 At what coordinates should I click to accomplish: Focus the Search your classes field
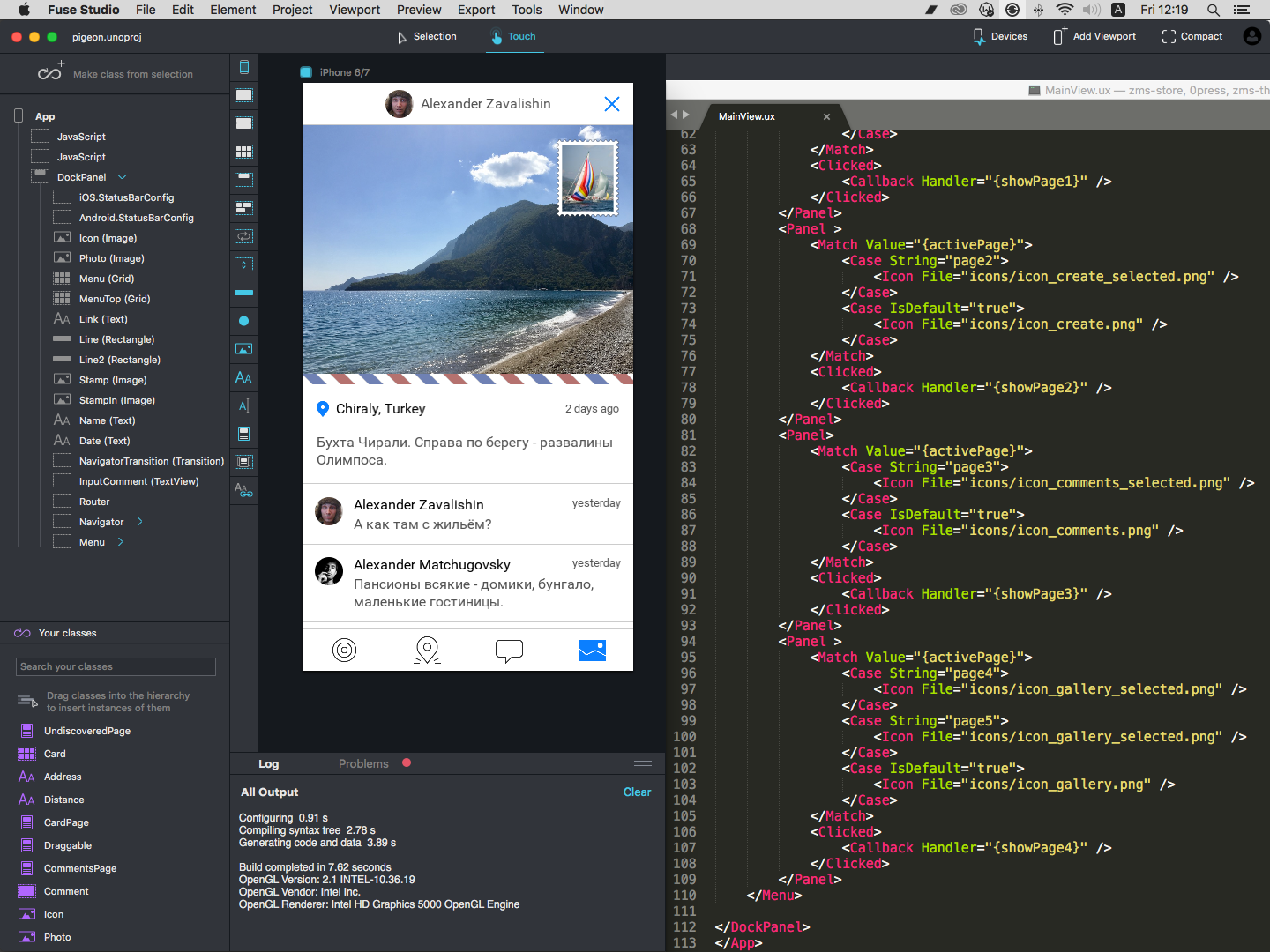click(x=116, y=666)
